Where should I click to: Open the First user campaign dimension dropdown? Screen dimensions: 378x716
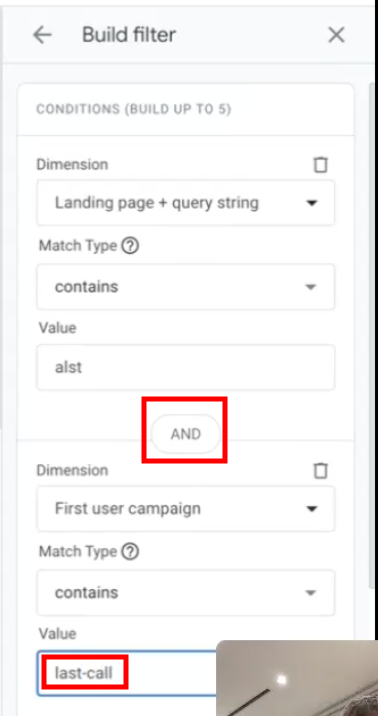(x=186, y=509)
